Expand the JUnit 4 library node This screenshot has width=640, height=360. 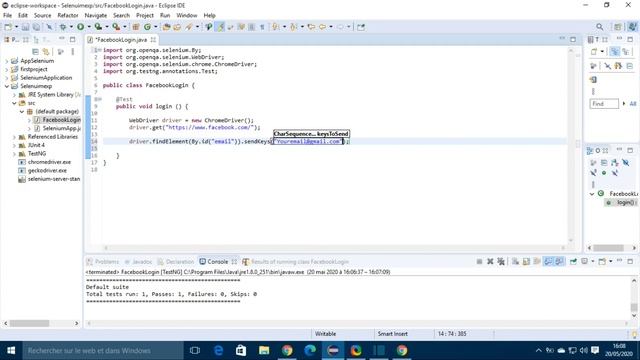(14, 145)
